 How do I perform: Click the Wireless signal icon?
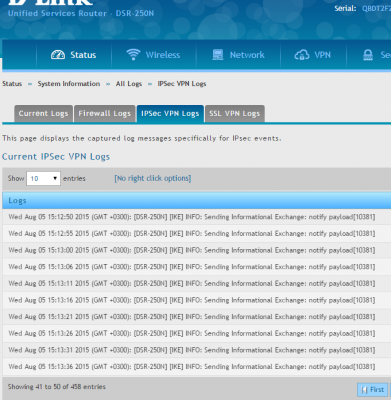click(133, 55)
